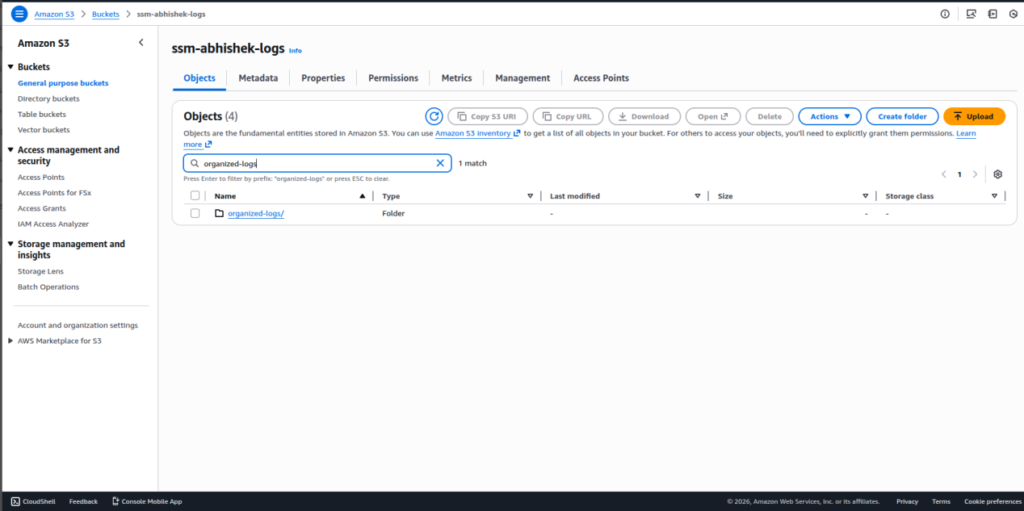Click the organized-logs folder icon

[x=219, y=213]
